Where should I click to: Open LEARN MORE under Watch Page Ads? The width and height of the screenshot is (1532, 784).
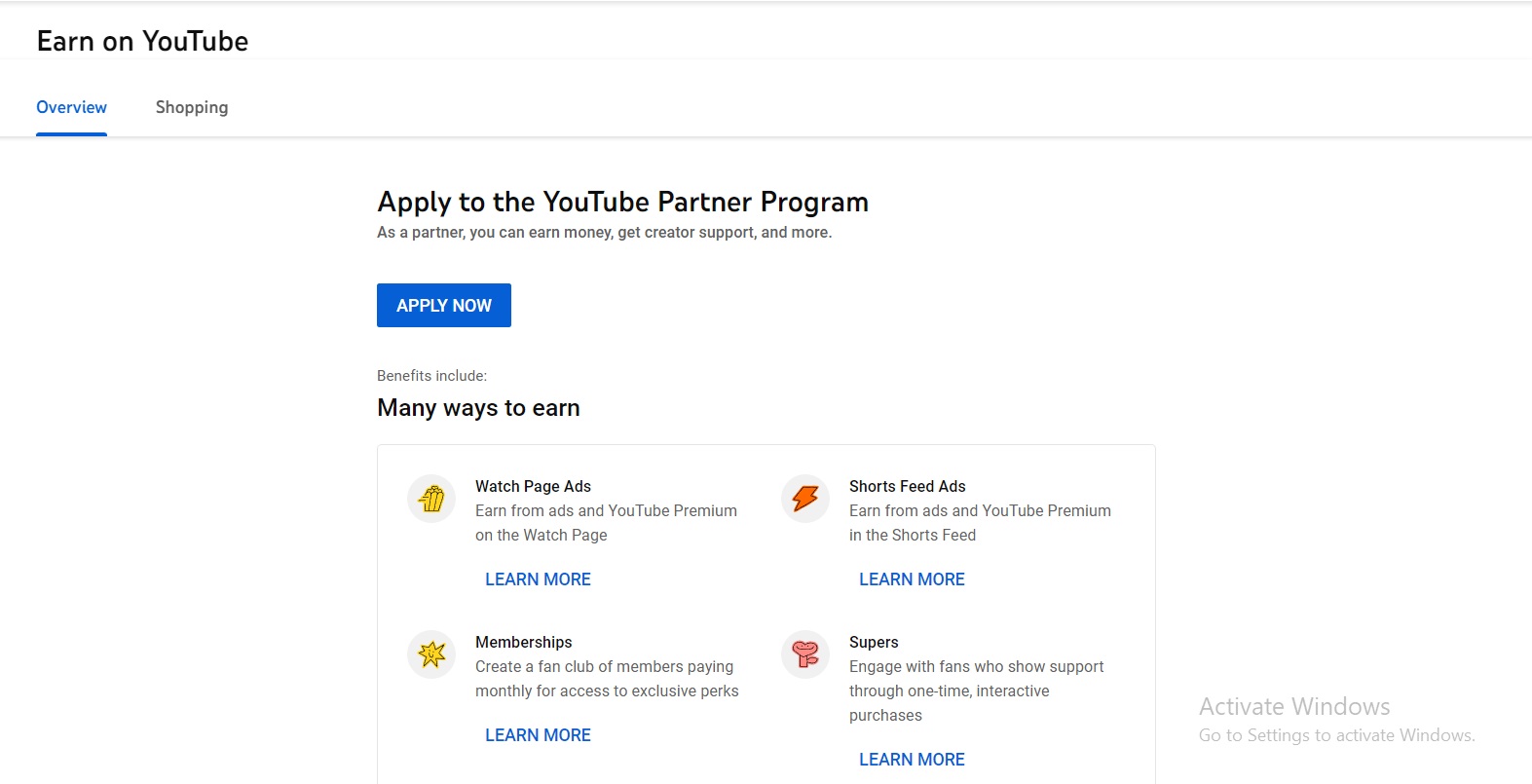pos(538,579)
